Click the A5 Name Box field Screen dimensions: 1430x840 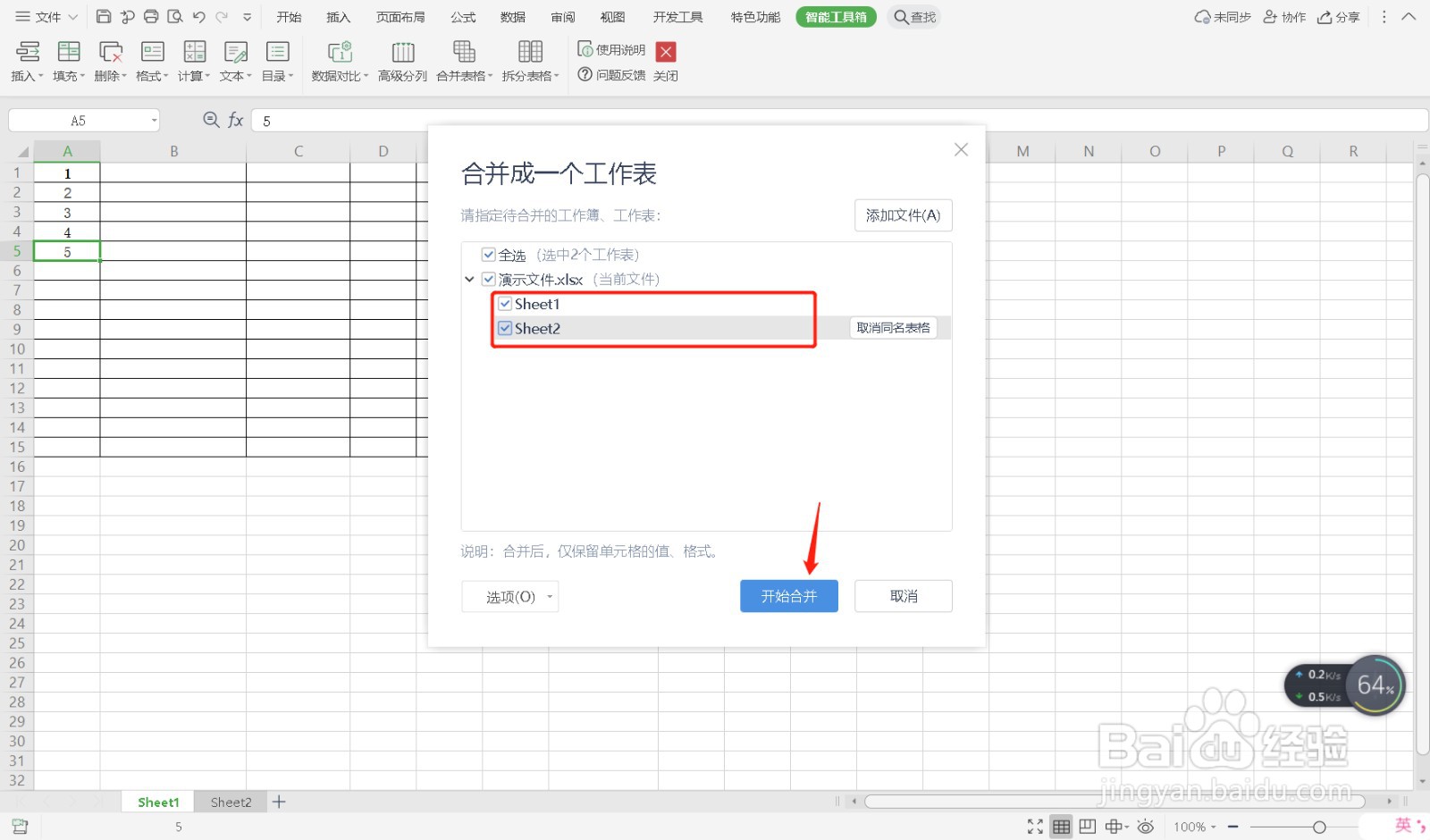(78, 121)
